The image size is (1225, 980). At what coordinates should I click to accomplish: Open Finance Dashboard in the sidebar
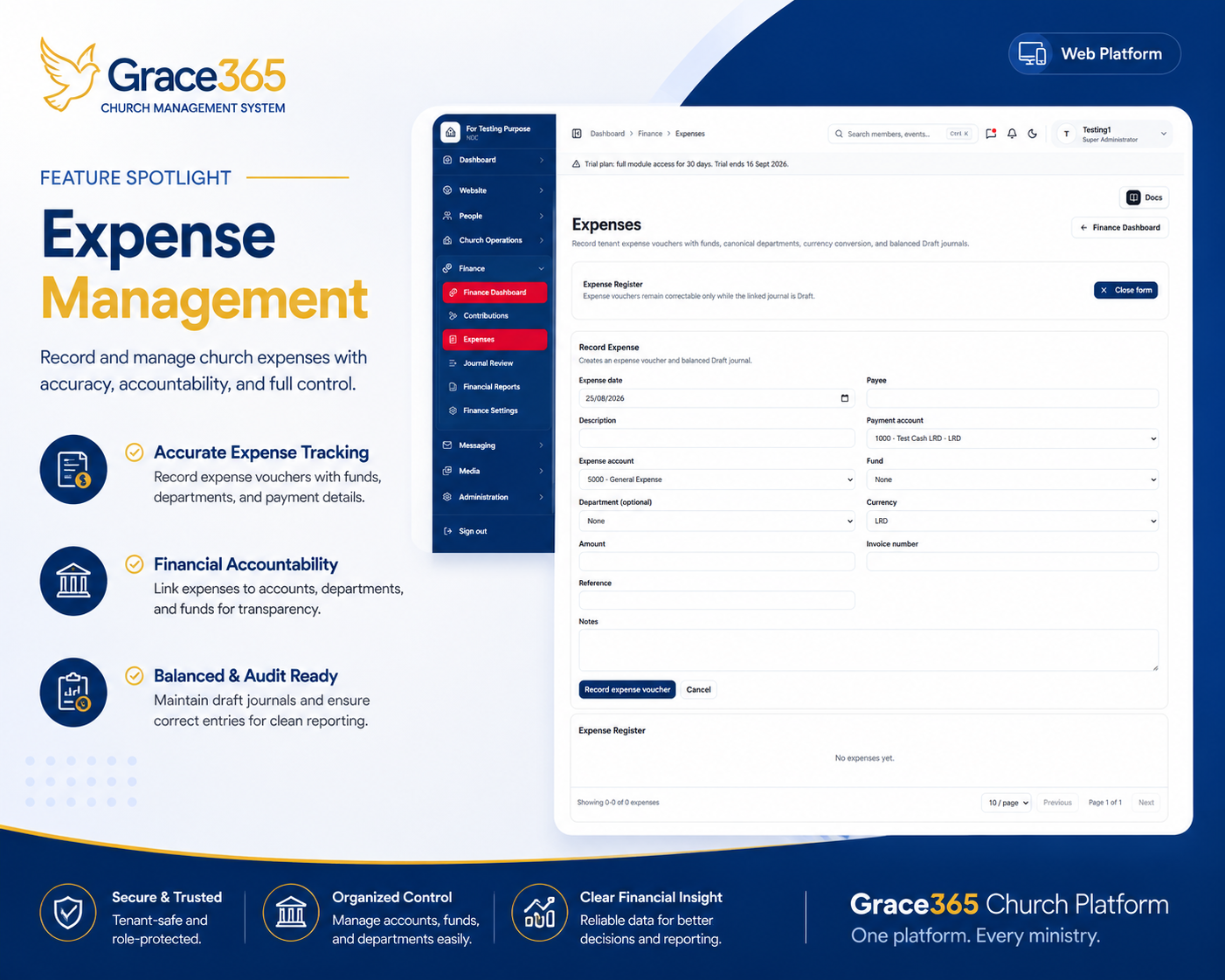coord(495,293)
